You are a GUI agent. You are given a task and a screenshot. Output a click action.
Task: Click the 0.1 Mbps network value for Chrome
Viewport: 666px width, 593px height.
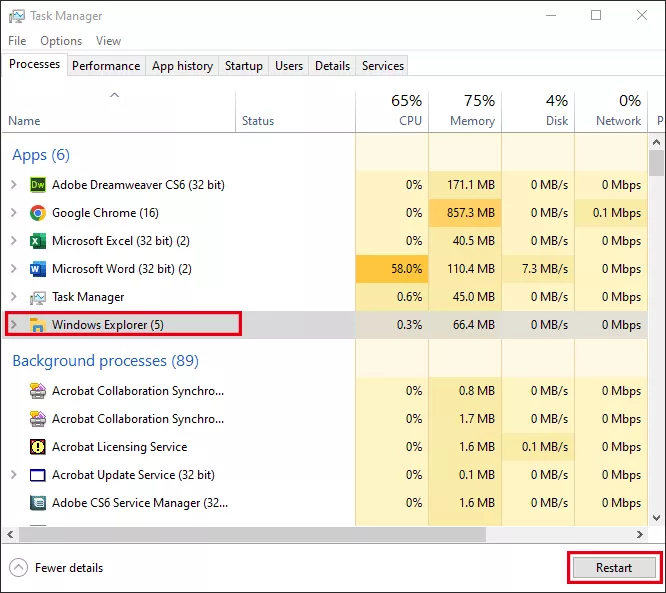coord(617,213)
